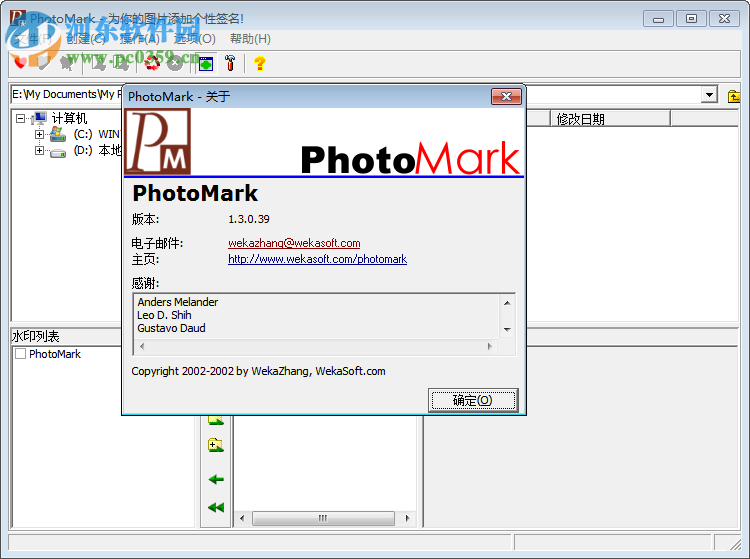Click the red heart toolbar icon
Screen dimensions: 750x559
tap(20, 63)
